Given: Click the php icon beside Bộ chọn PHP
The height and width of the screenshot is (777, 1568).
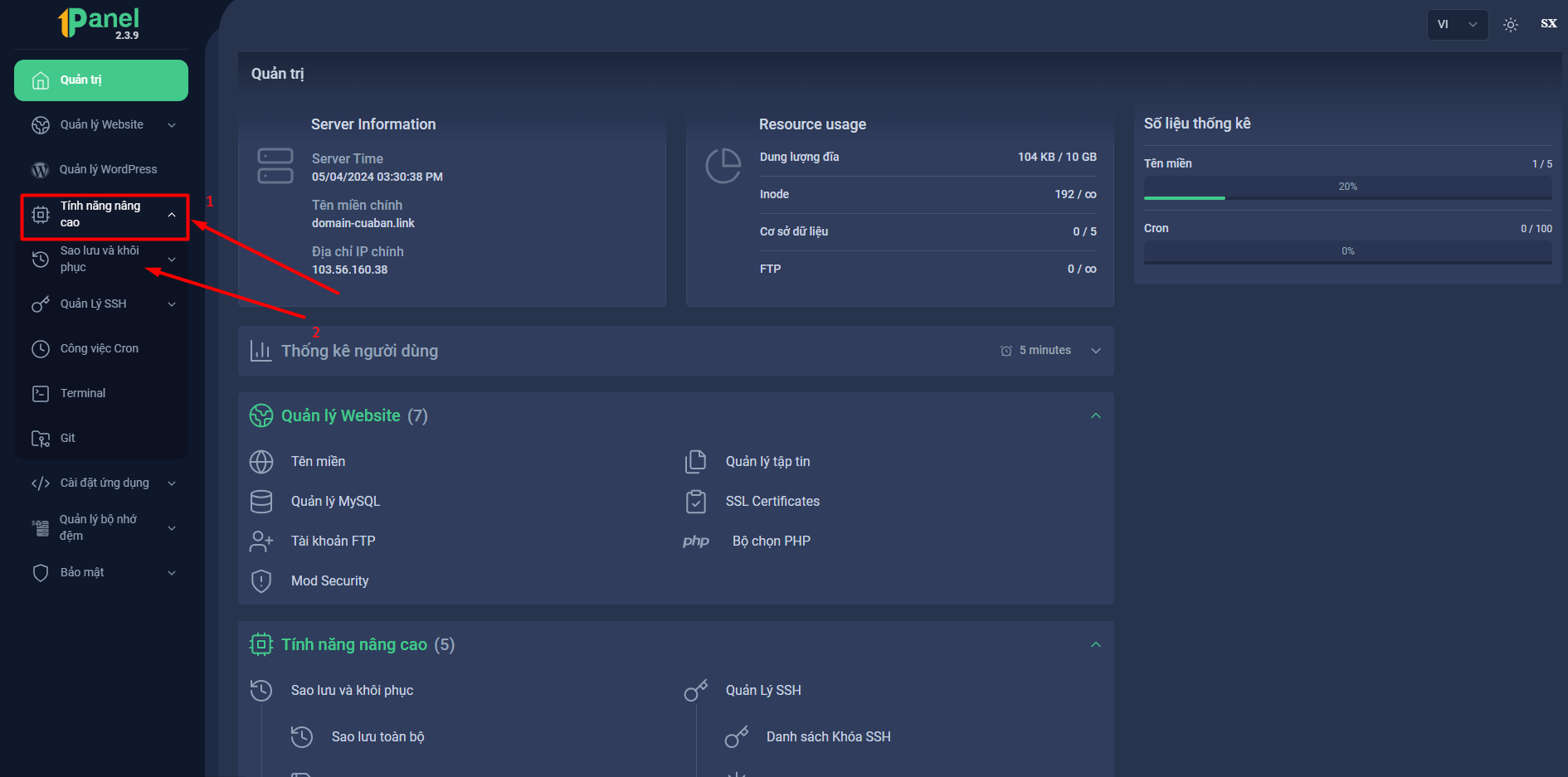Looking at the screenshot, I should click(696, 541).
